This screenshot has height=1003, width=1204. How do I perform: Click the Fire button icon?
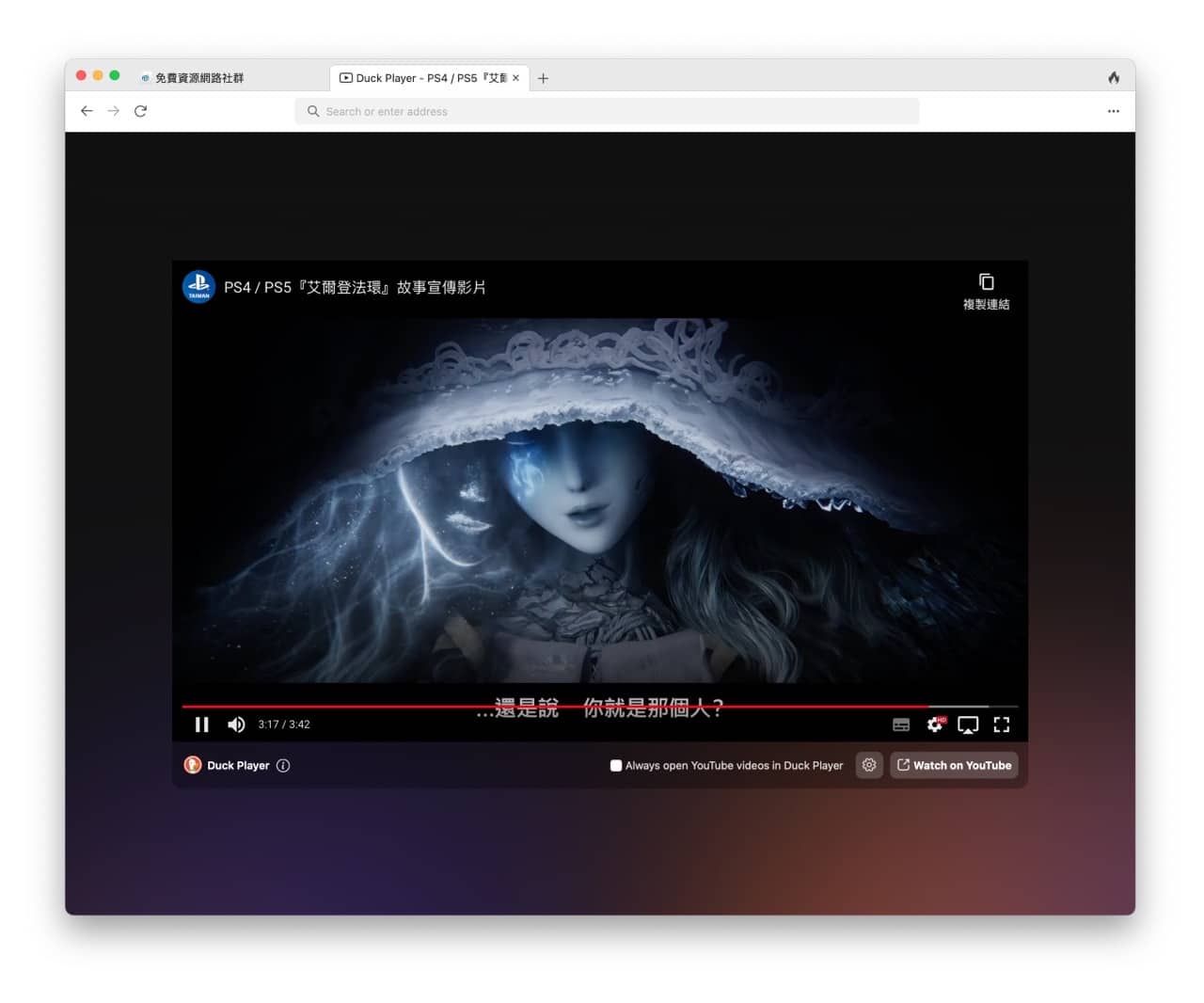(x=1114, y=77)
